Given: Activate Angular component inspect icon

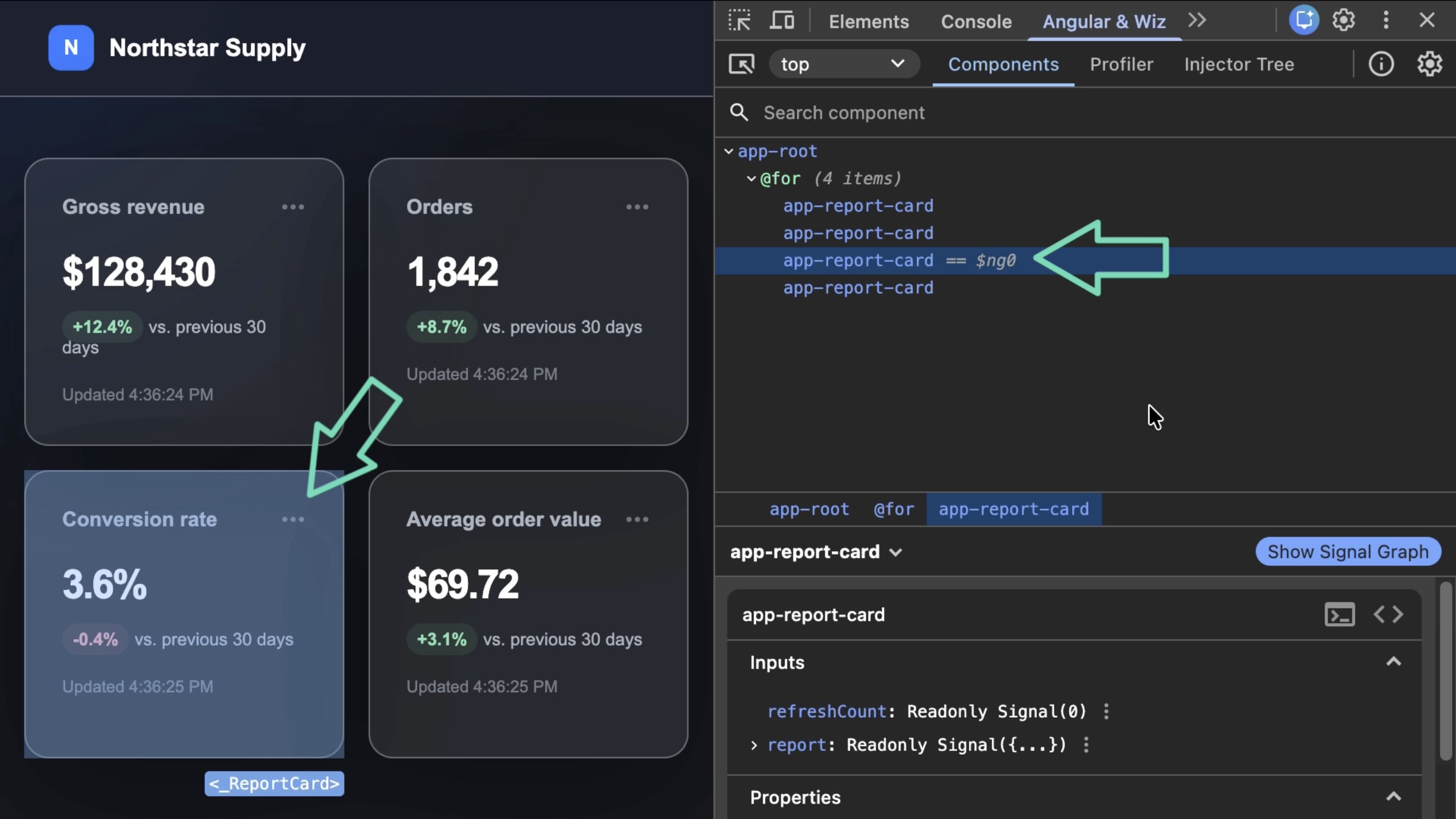Looking at the screenshot, I should pyautogui.click(x=742, y=64).
